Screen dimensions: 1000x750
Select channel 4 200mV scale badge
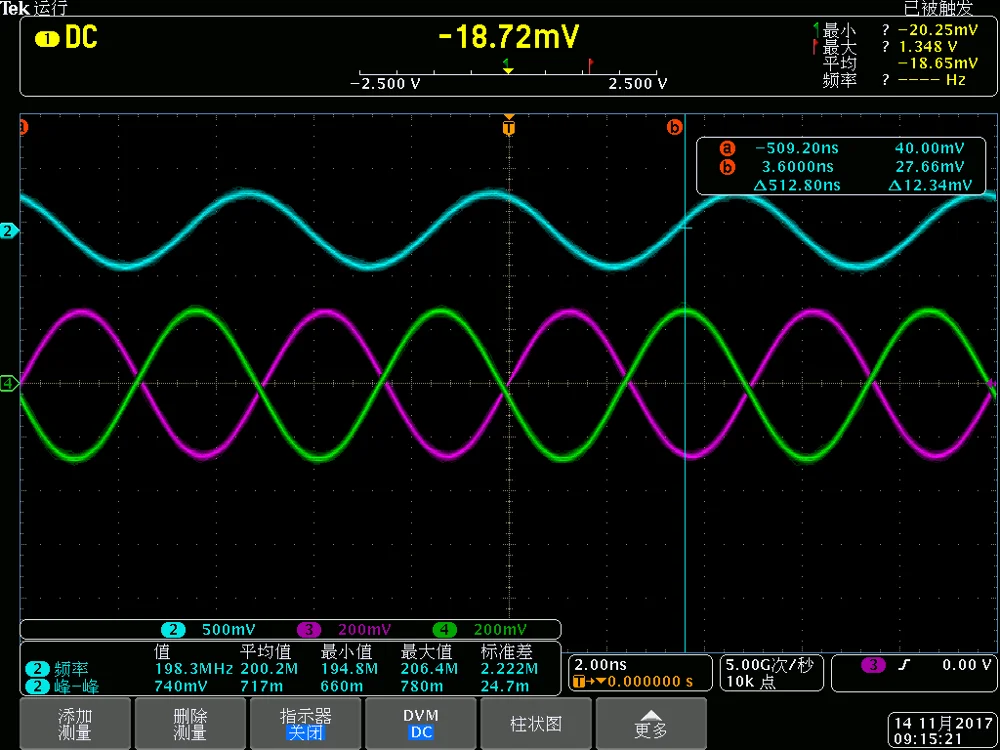point(480,630)
